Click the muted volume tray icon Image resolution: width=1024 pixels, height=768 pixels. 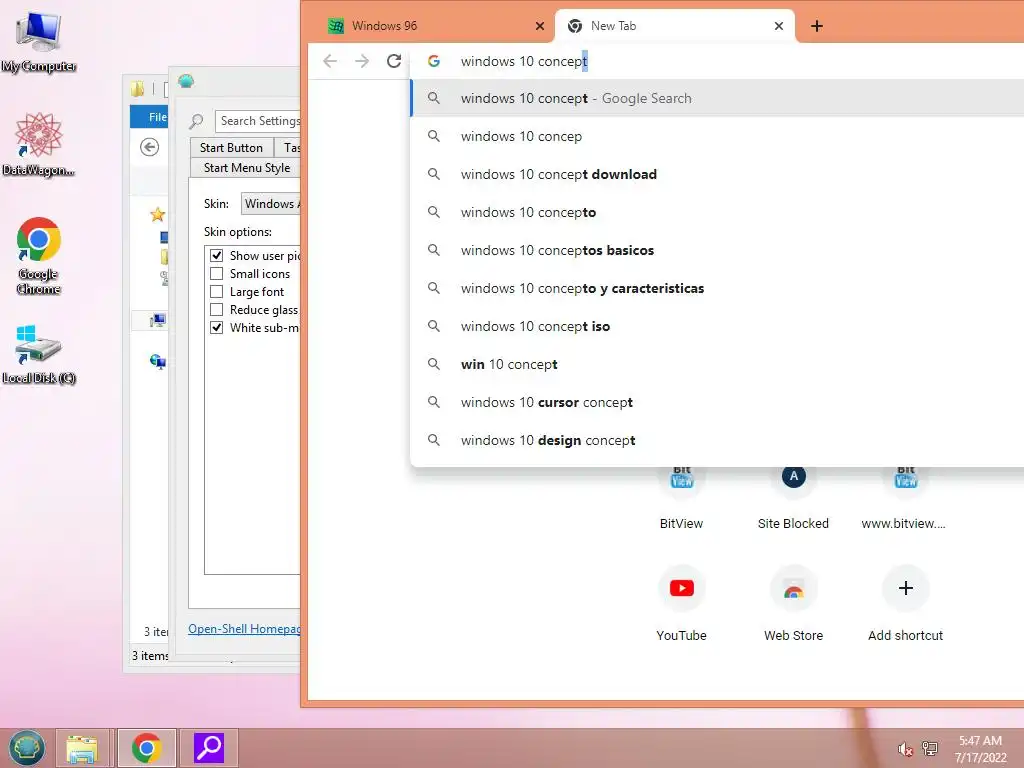pos(904,749)
